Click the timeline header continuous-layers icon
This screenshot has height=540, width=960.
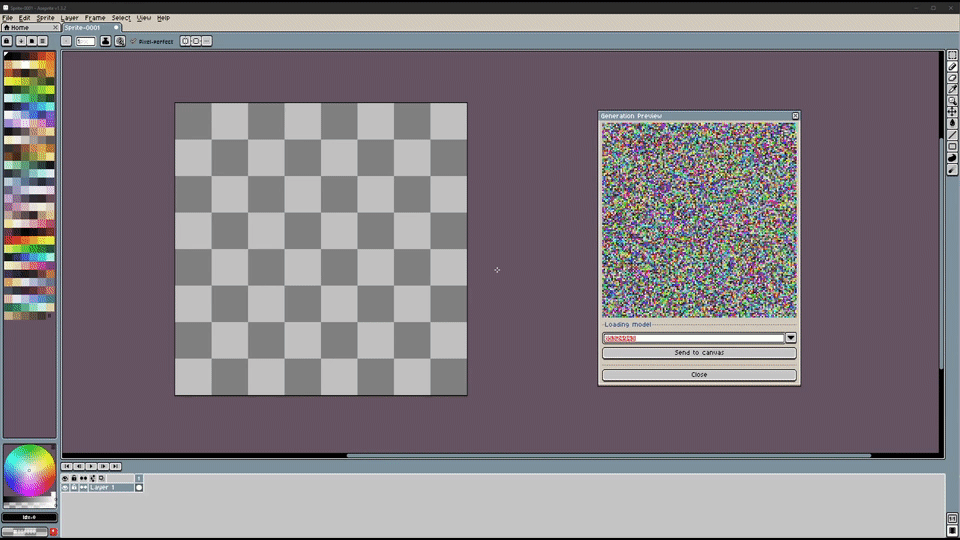tap(83, 478)
